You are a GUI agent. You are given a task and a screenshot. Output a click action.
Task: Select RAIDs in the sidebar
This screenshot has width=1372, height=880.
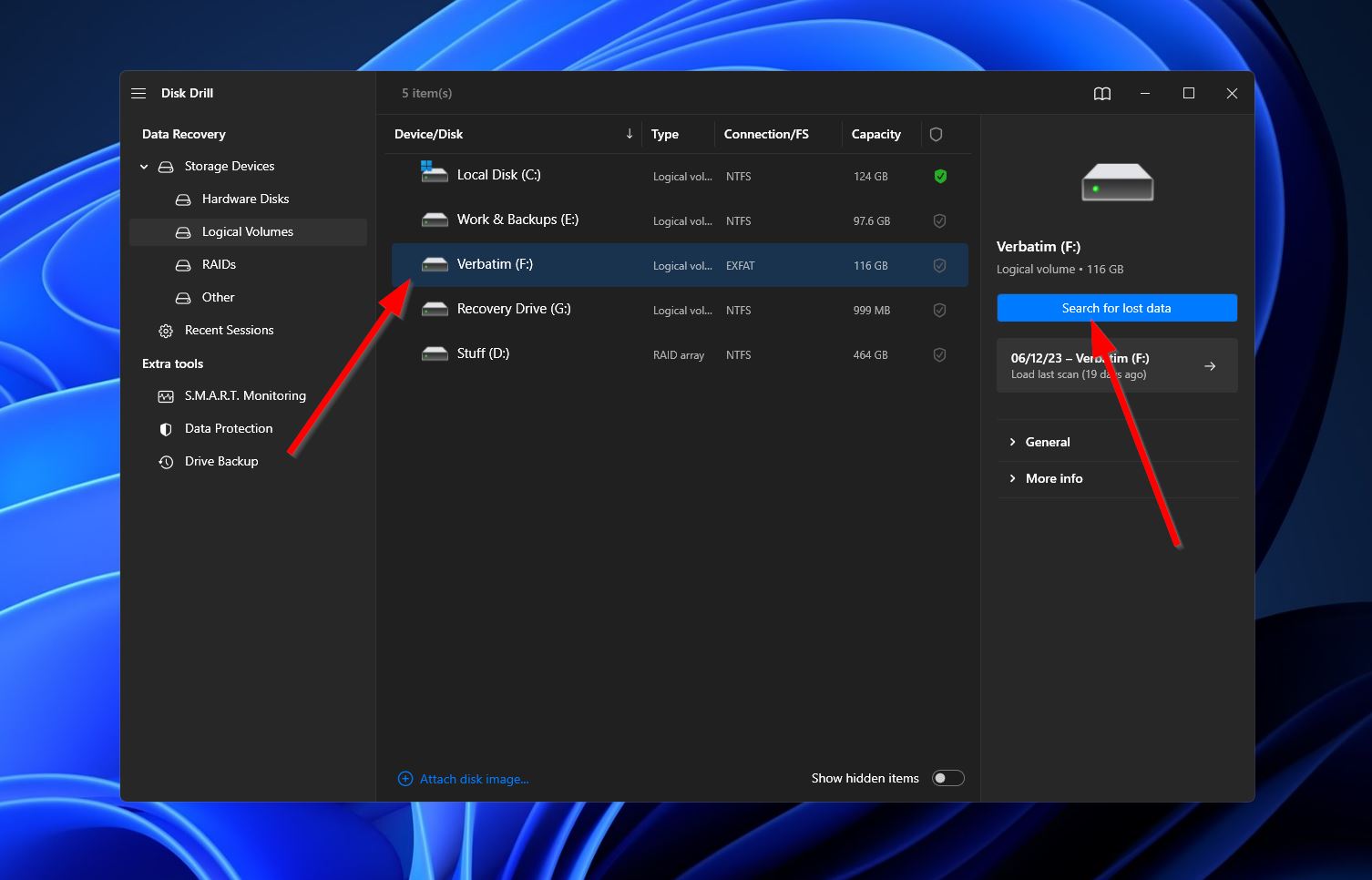pos(248,264)
